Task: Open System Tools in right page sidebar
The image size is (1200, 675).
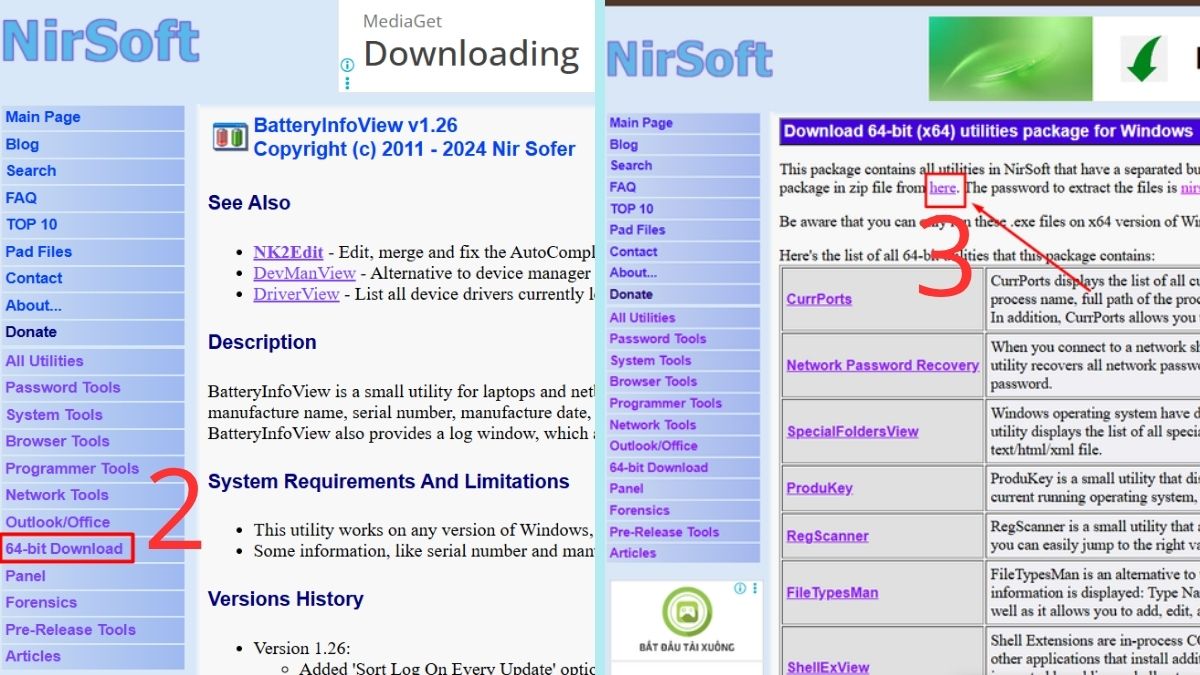Action: pos(651,361)
